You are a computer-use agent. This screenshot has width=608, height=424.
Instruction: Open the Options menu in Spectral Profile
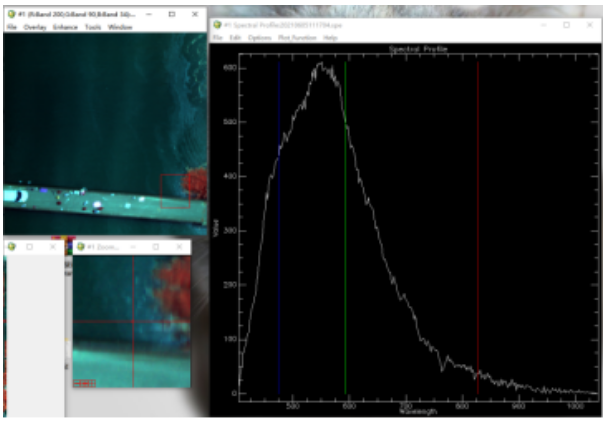point(259,38)
